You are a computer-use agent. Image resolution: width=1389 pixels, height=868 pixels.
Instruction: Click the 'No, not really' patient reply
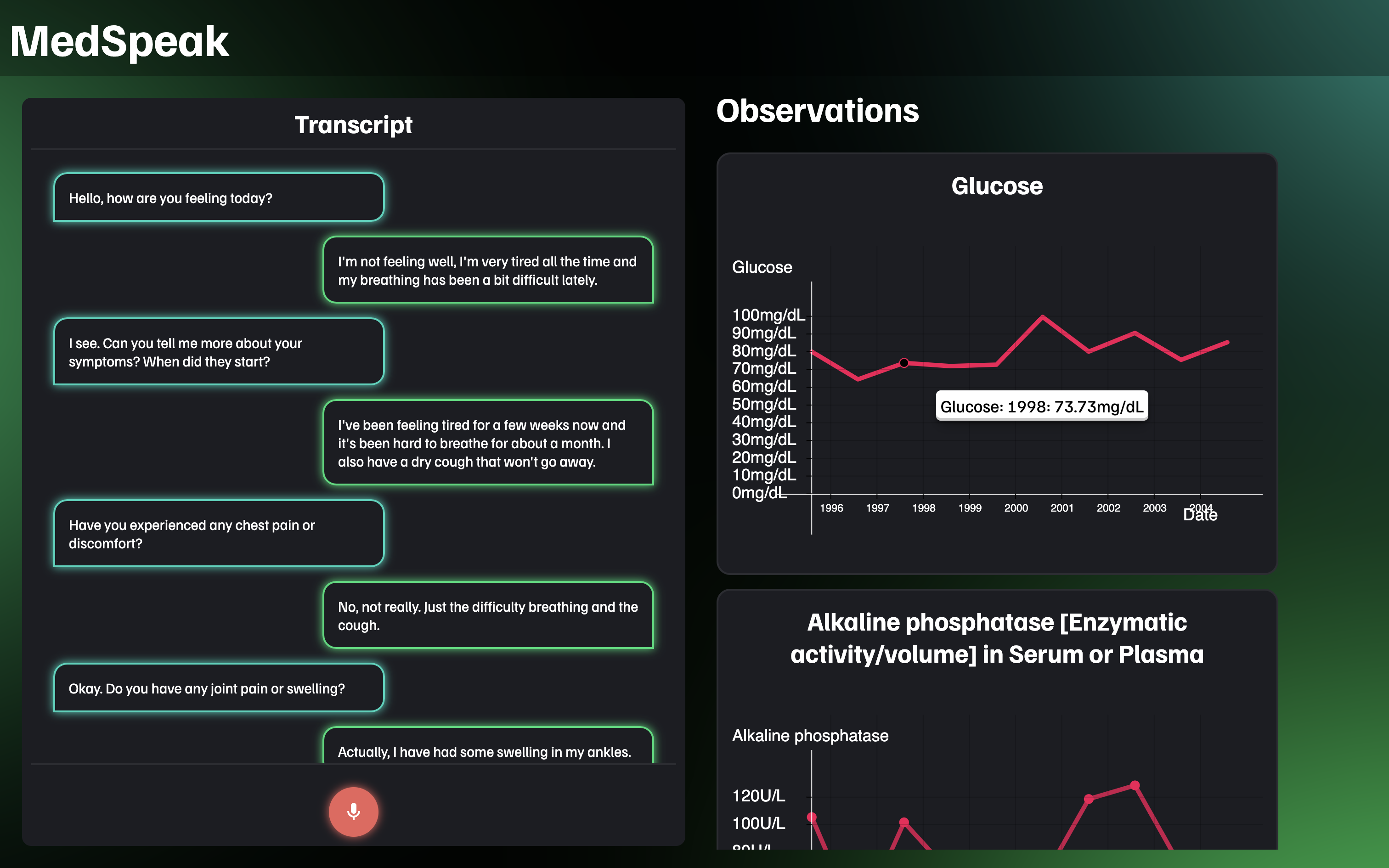point(487,615)
